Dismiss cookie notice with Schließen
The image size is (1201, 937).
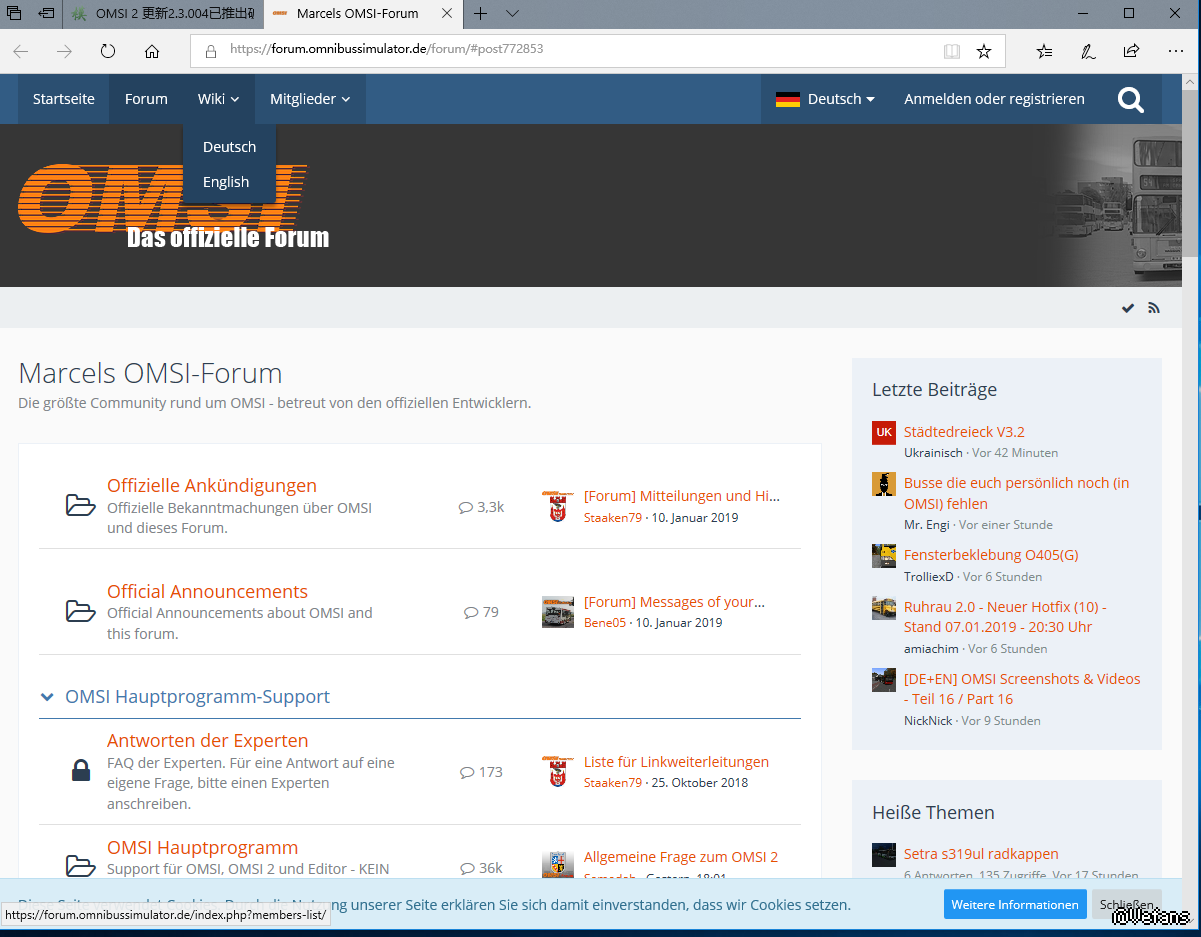click(x=1127, y=904)
